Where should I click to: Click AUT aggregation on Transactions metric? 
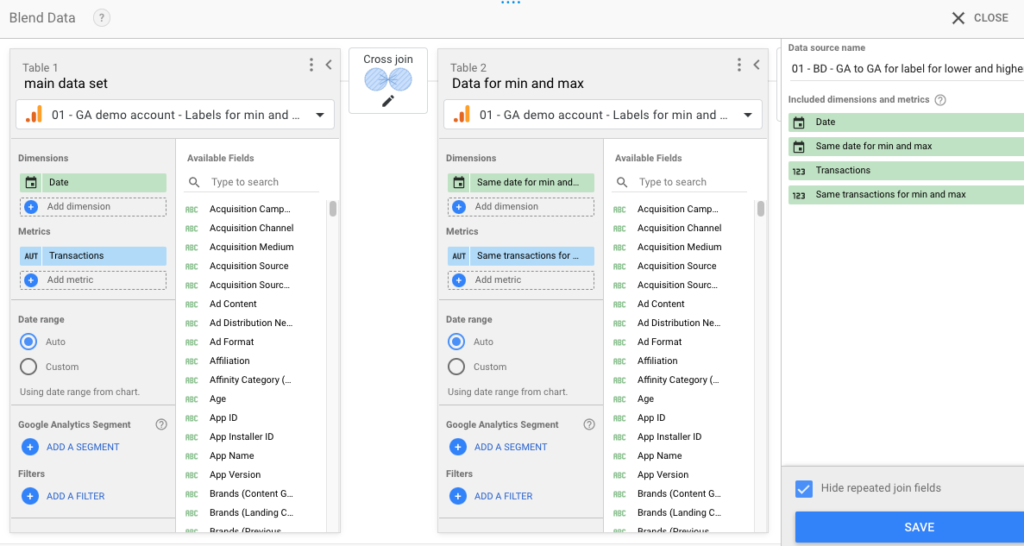[x=31, y=256]
